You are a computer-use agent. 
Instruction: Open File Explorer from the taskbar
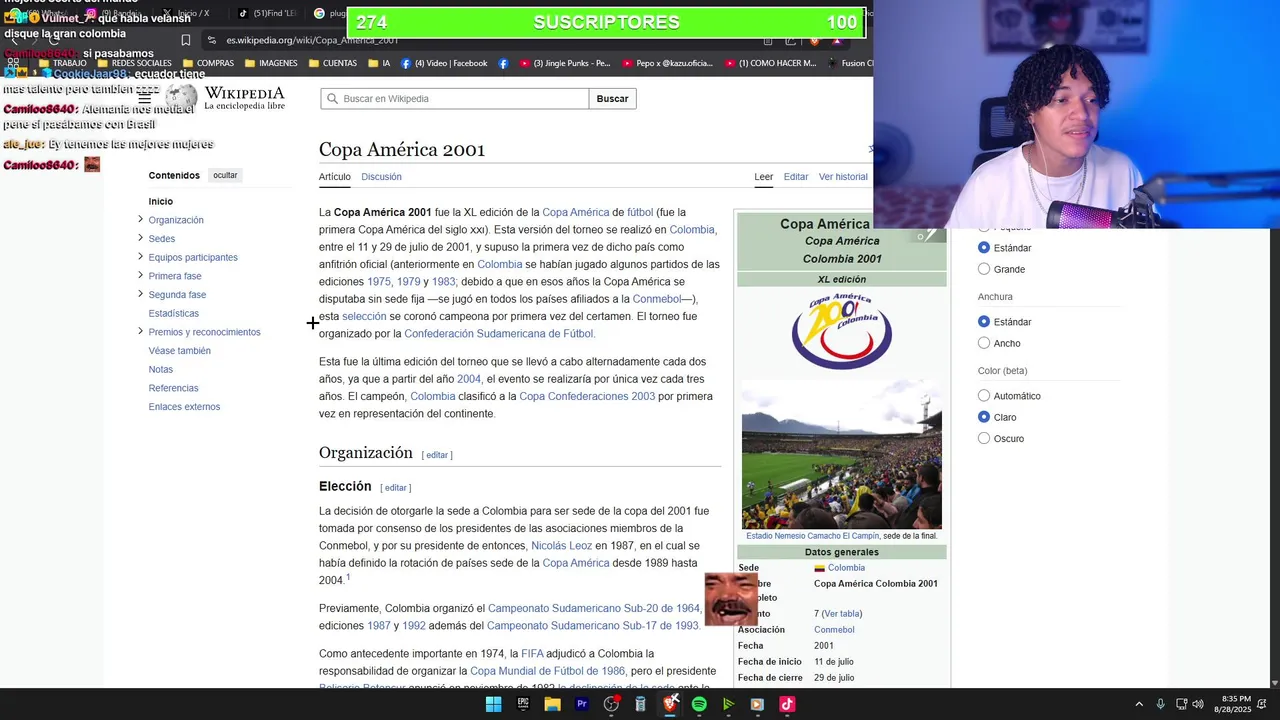(x=552, y=704)
